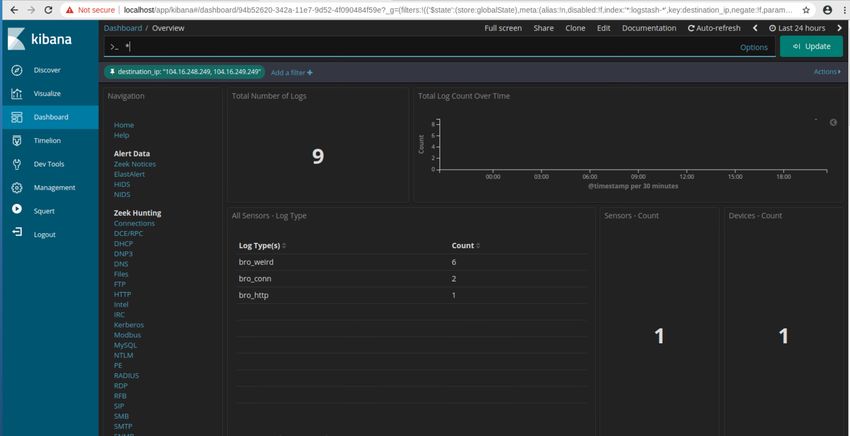Open Modbus hunting link
This screenshot has width=850, height=436.
[x=127, y=335]
